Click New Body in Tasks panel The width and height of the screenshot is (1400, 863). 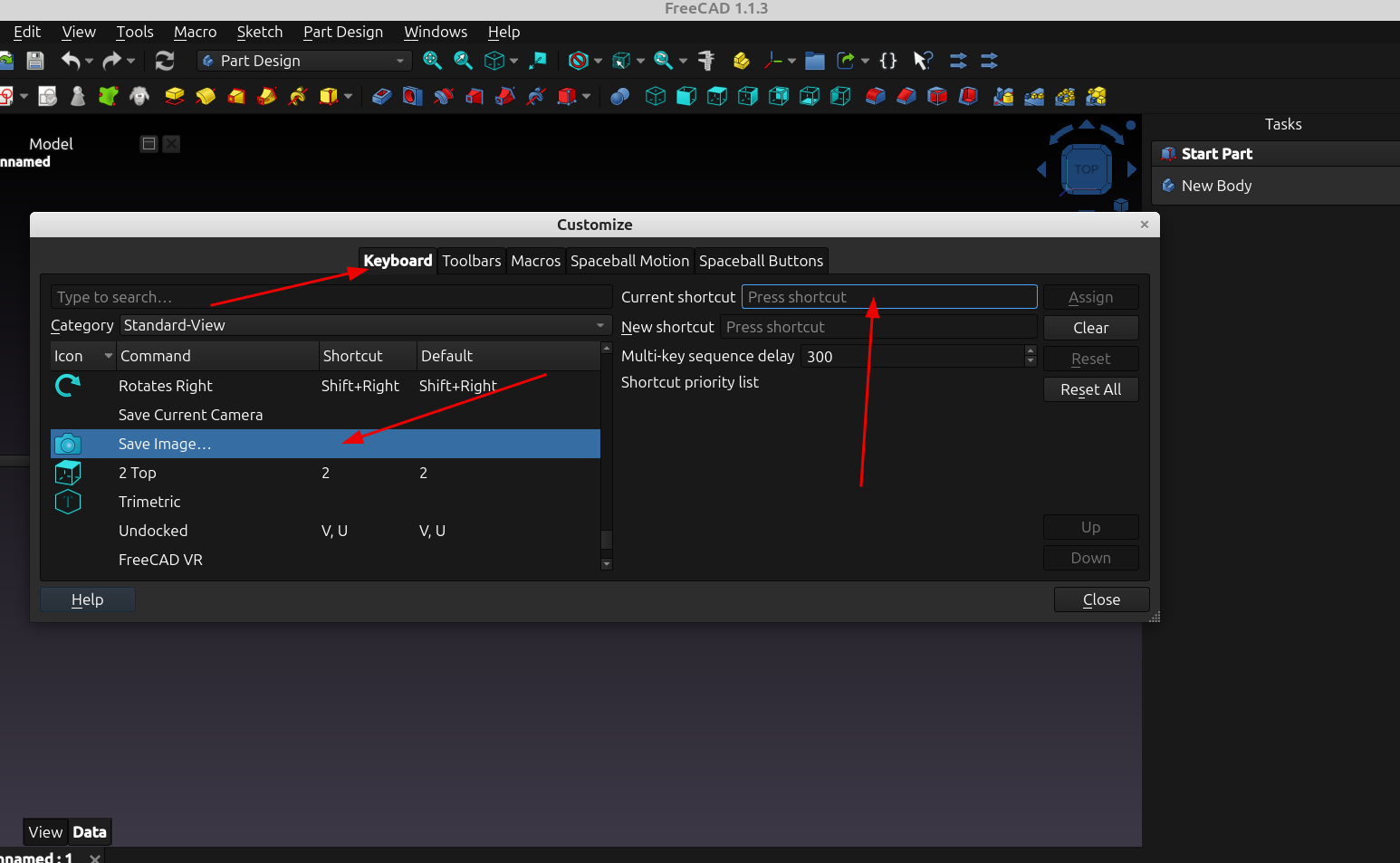click(1216, 186)
